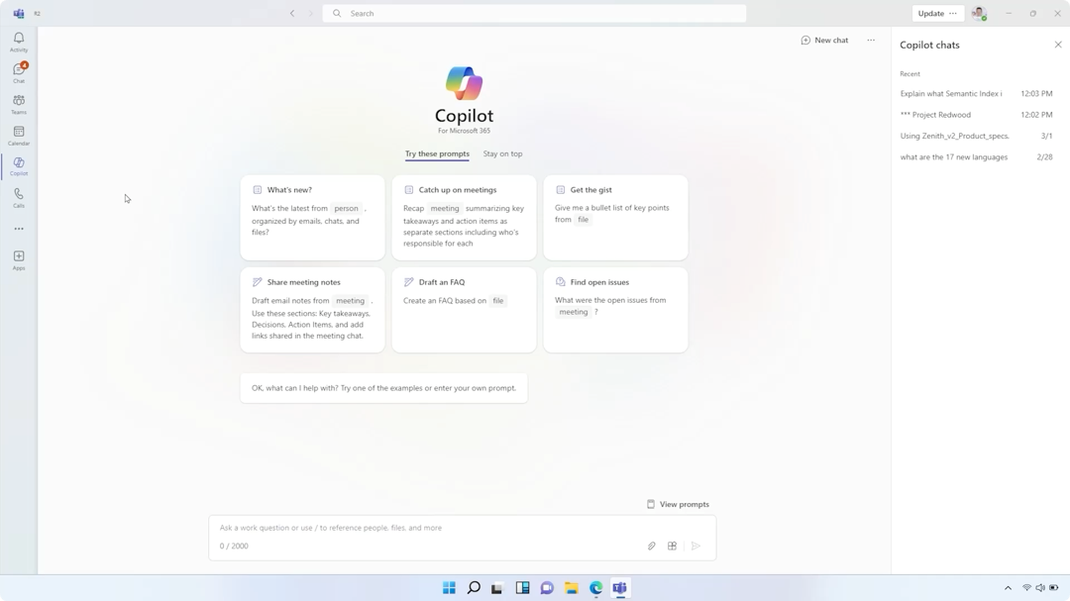Click the Send arrow icon
The width and height of the screenshot is (1070, 601).
[x=696, y=546]
